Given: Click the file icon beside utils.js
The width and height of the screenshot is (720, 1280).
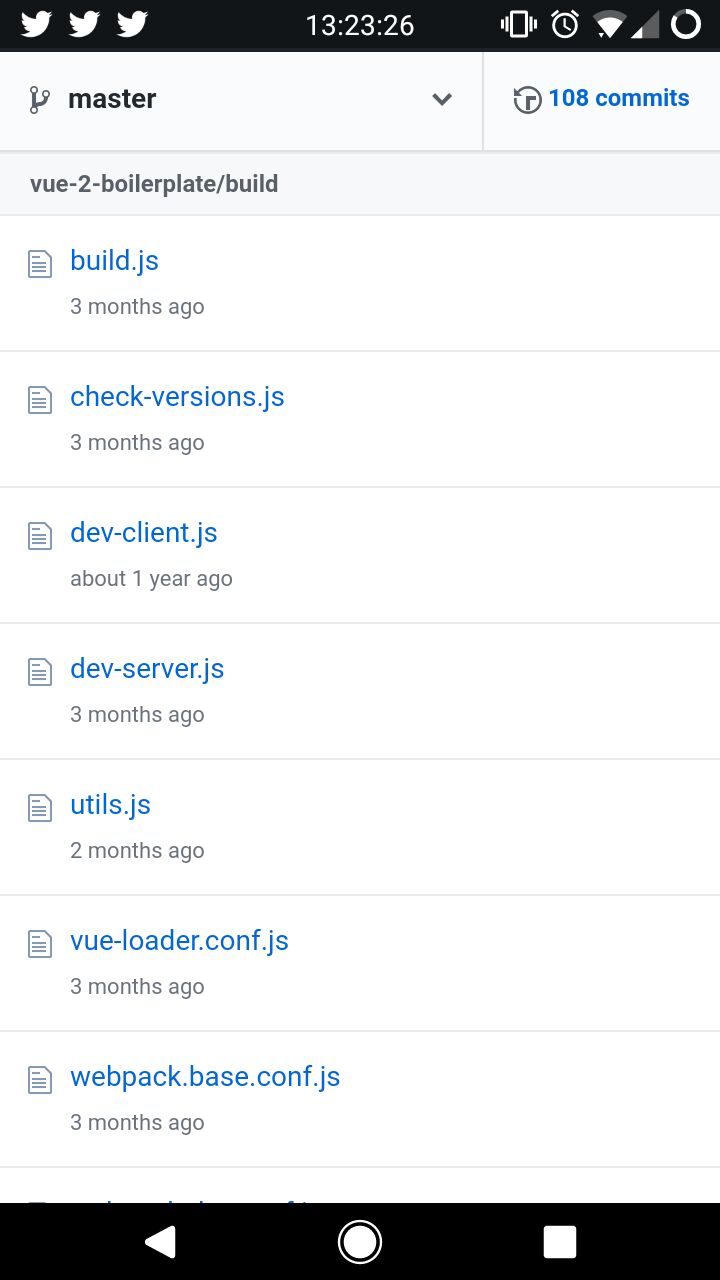Looking at the screenshot, I should 39,809.
